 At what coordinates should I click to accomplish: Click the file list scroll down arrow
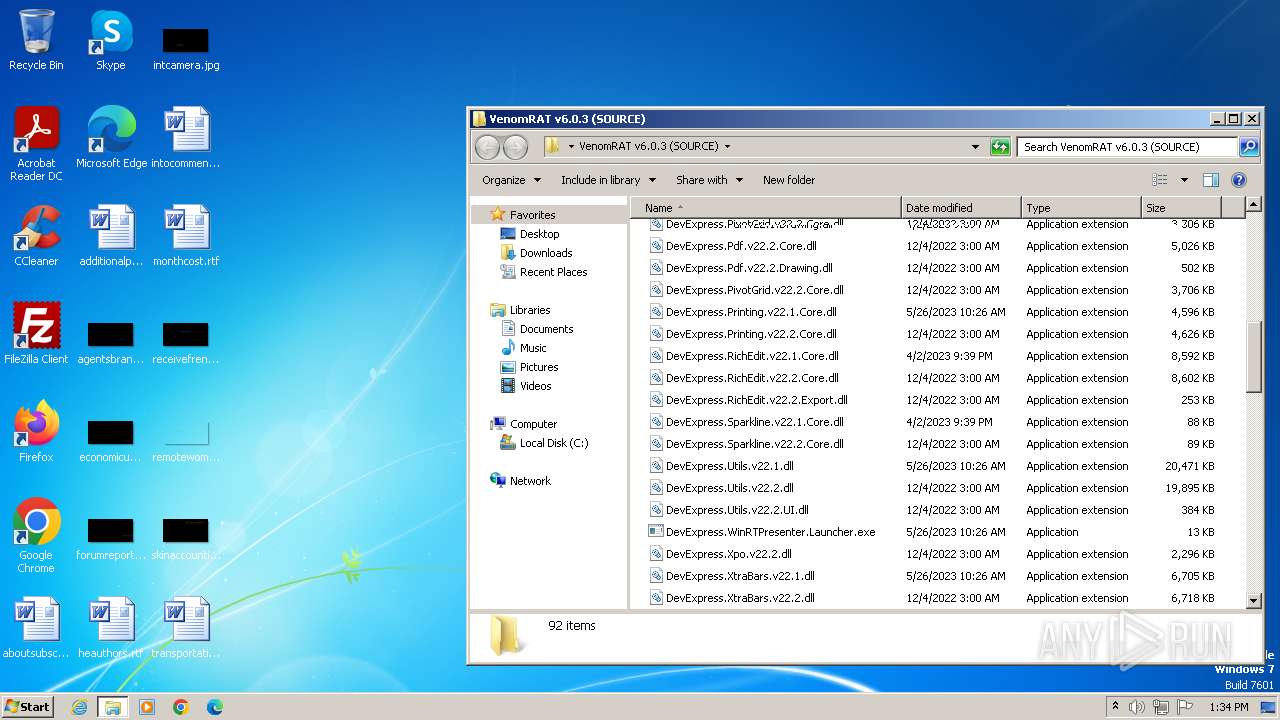click(1255, 601)
